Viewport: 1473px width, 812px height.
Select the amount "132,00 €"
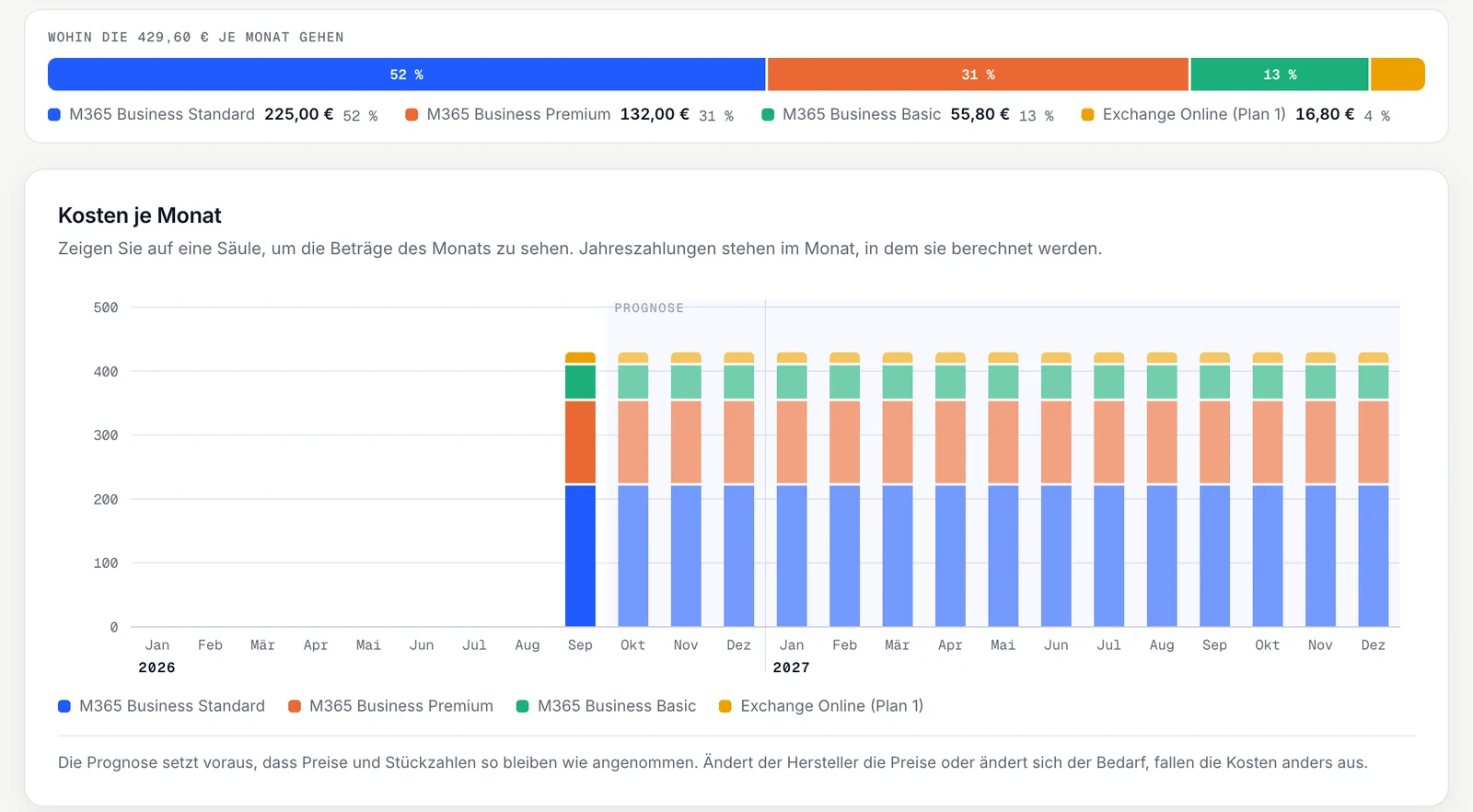(x=655, y=114)
